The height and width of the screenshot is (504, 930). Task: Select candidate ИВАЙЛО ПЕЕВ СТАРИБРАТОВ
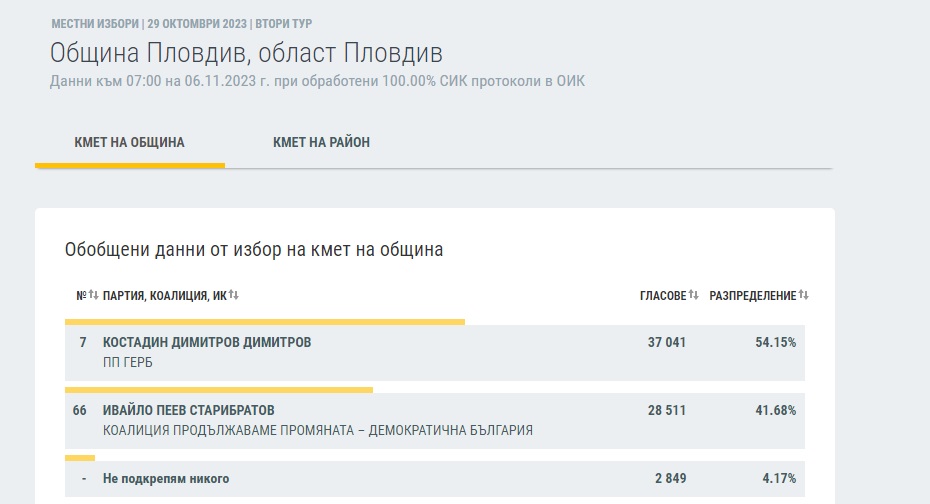point(188,410)
